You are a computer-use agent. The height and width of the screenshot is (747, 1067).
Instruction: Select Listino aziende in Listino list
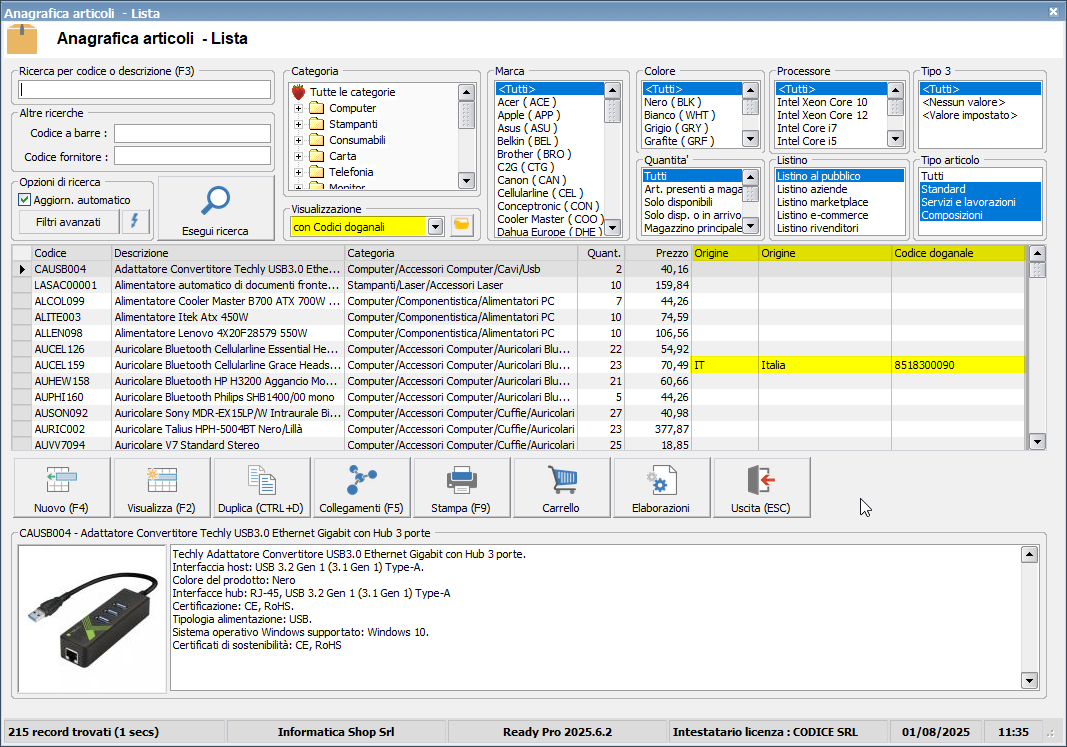[812, 189]
